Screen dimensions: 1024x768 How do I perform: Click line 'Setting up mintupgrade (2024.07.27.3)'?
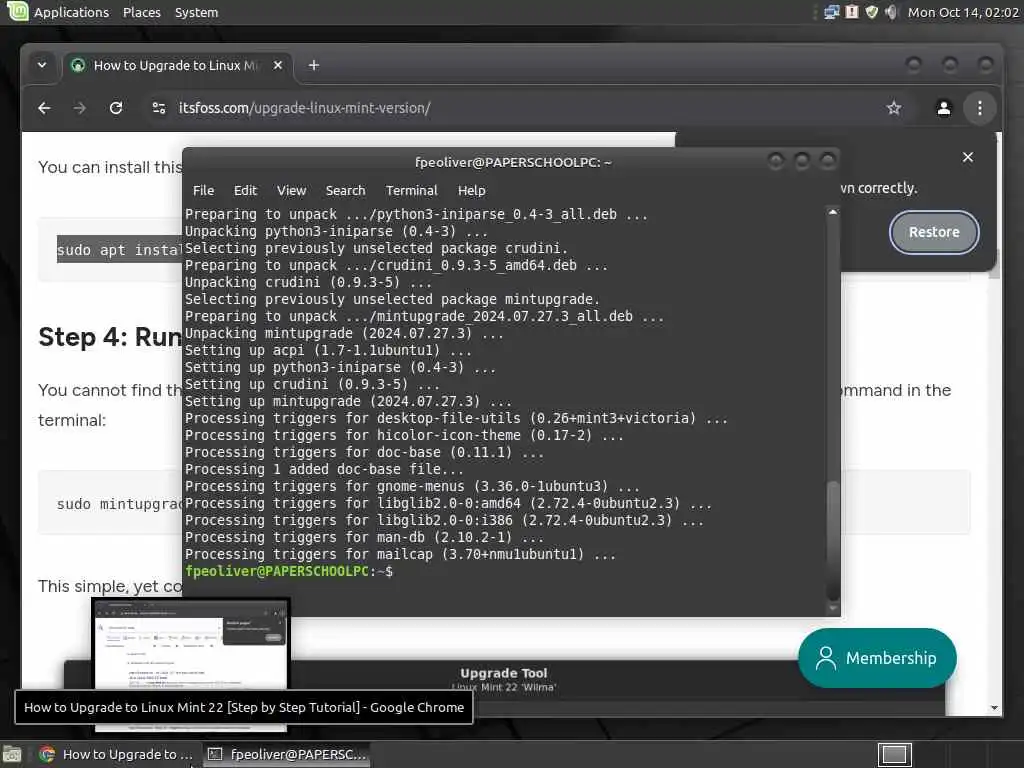(x=347, y=401)
